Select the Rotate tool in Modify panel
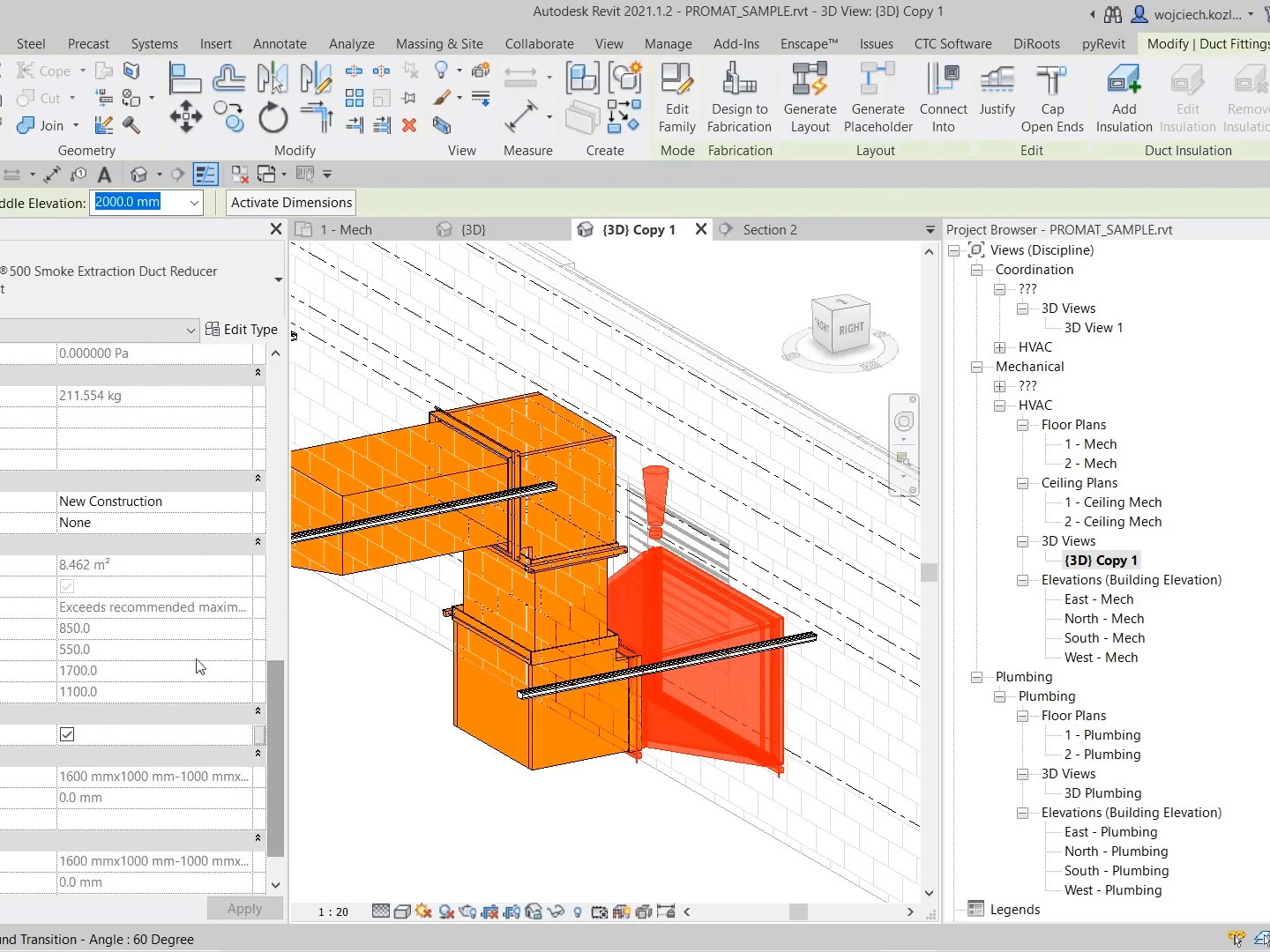This screenshot has height=952, width=1270. tap(273, 117)
